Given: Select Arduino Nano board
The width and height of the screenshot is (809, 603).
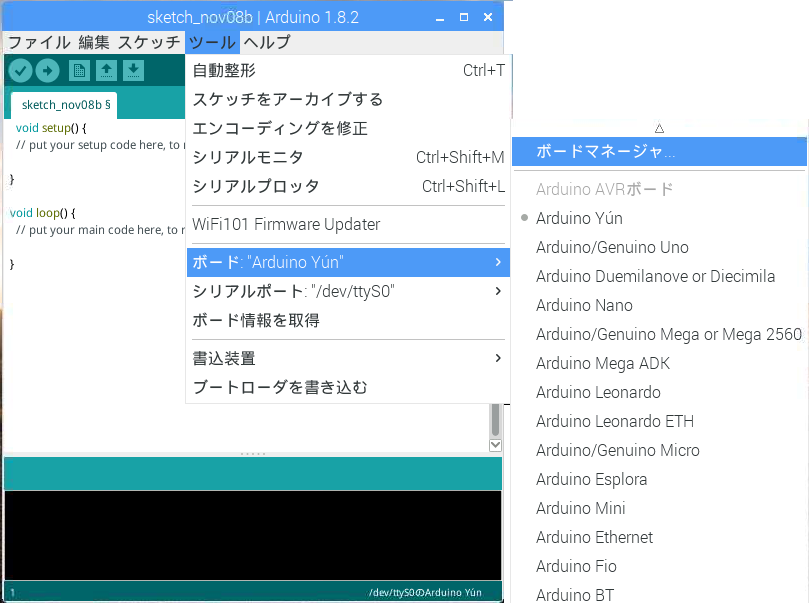Looking at the screenshot, I should [659, 305].
